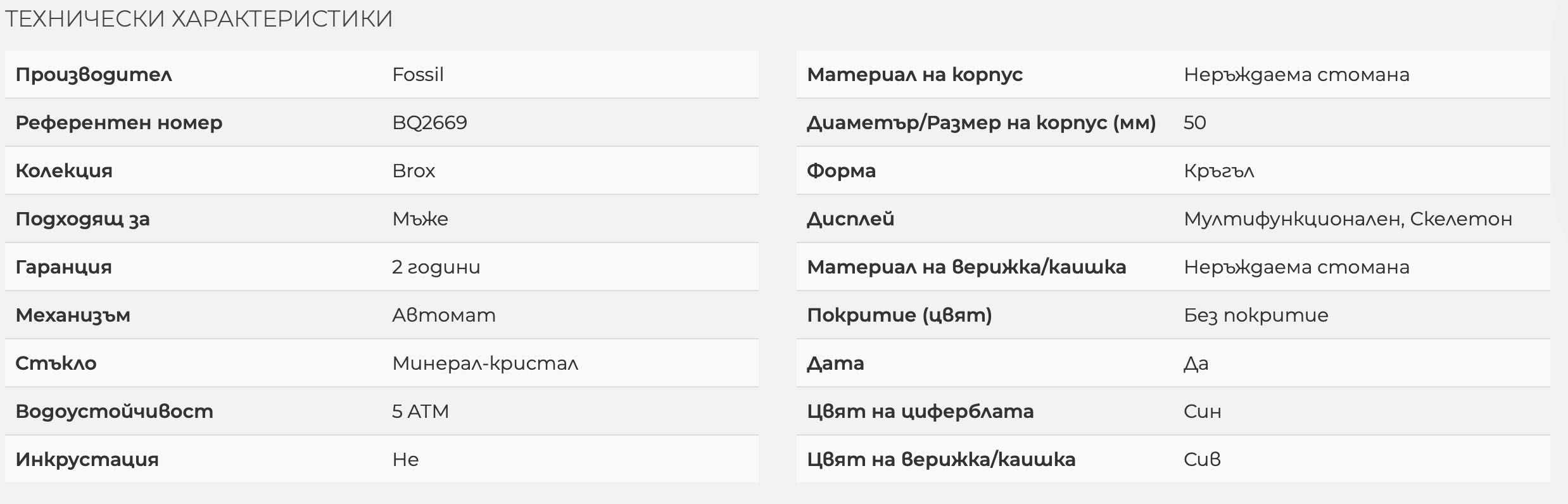Click the Сив strap color value
Image resolution: width=1568 pixels, height=504 pixels.
tap(1202, 460)
